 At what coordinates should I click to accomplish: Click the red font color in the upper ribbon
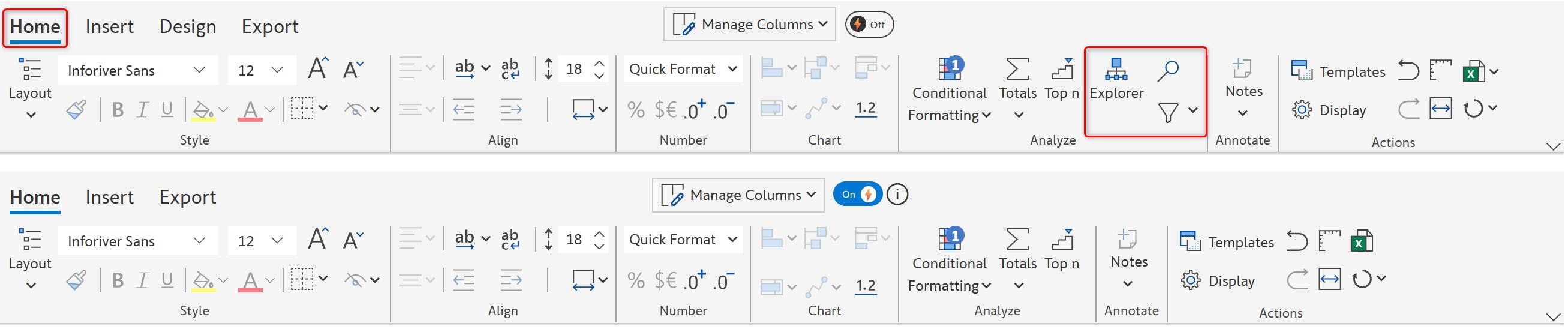[250, 110]
